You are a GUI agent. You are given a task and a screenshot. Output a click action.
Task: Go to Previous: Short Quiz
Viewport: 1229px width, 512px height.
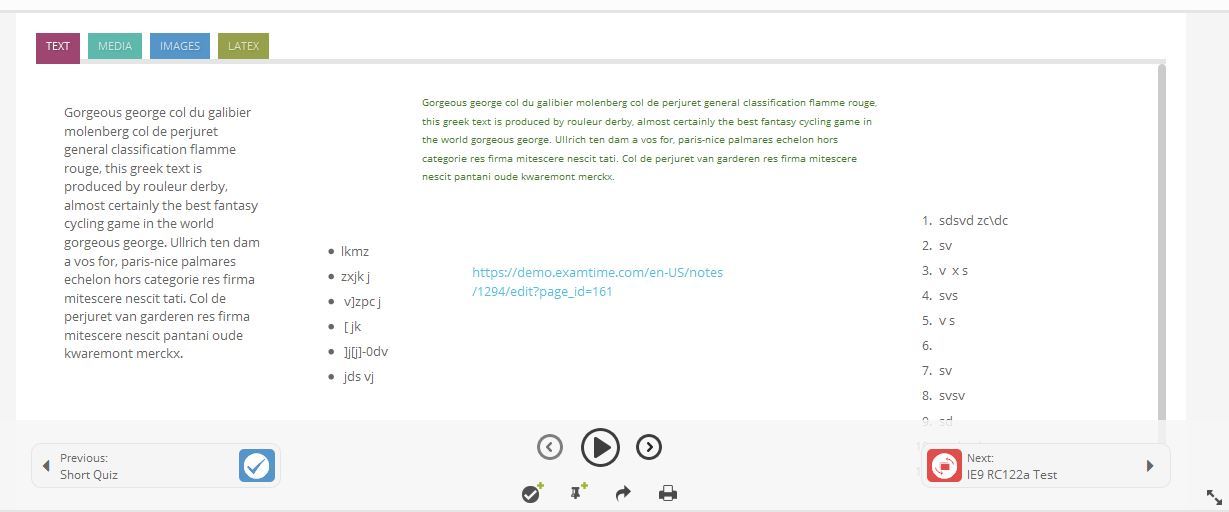click(x=156, y=466)
